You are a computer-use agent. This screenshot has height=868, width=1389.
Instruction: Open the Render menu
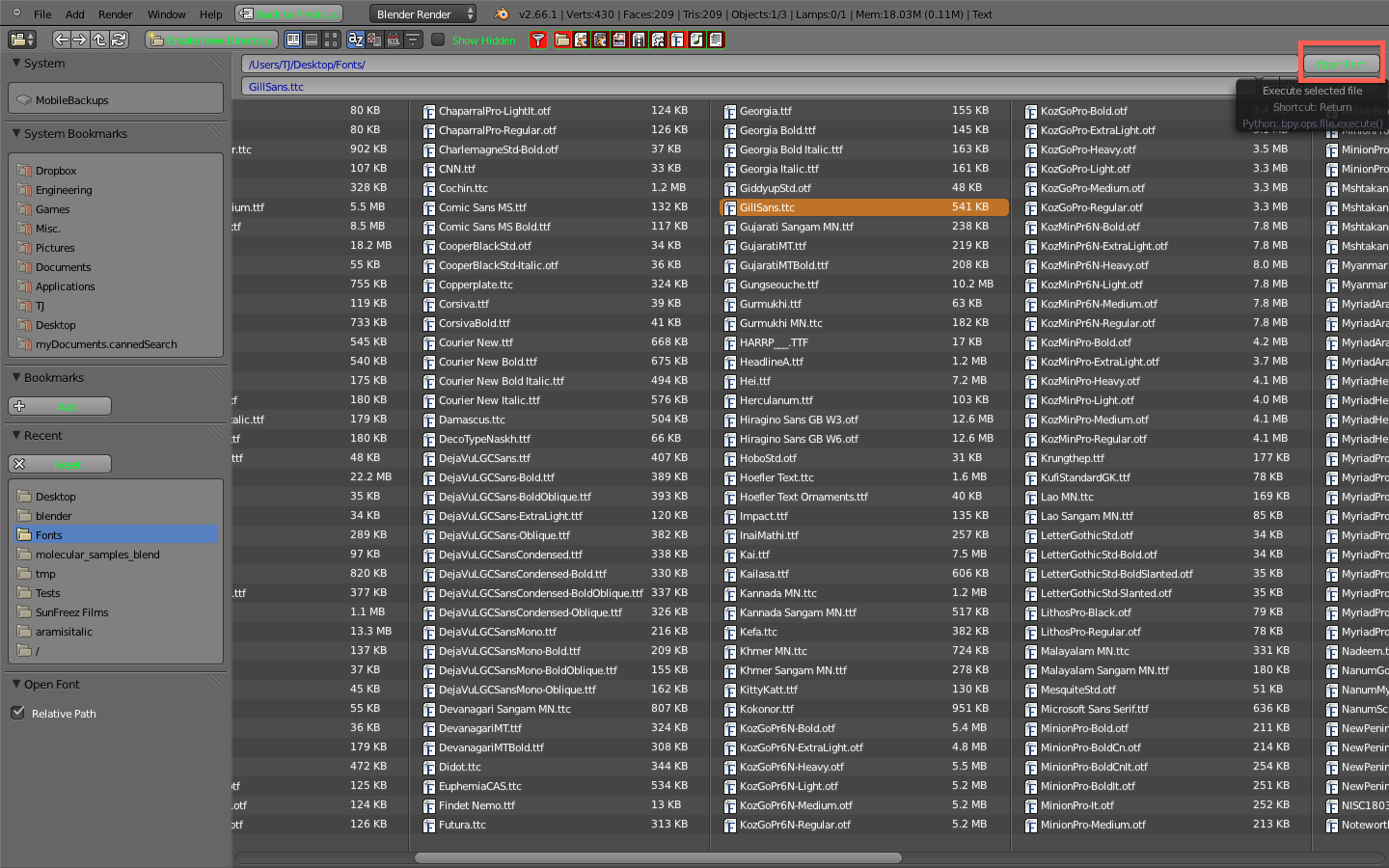point(116,14)
